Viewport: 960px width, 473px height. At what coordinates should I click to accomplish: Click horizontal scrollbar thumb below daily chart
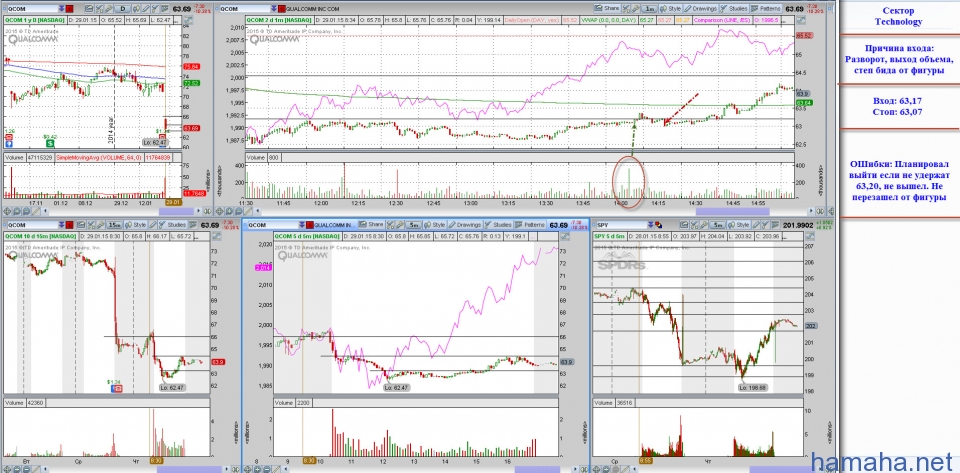pos(176,211)
